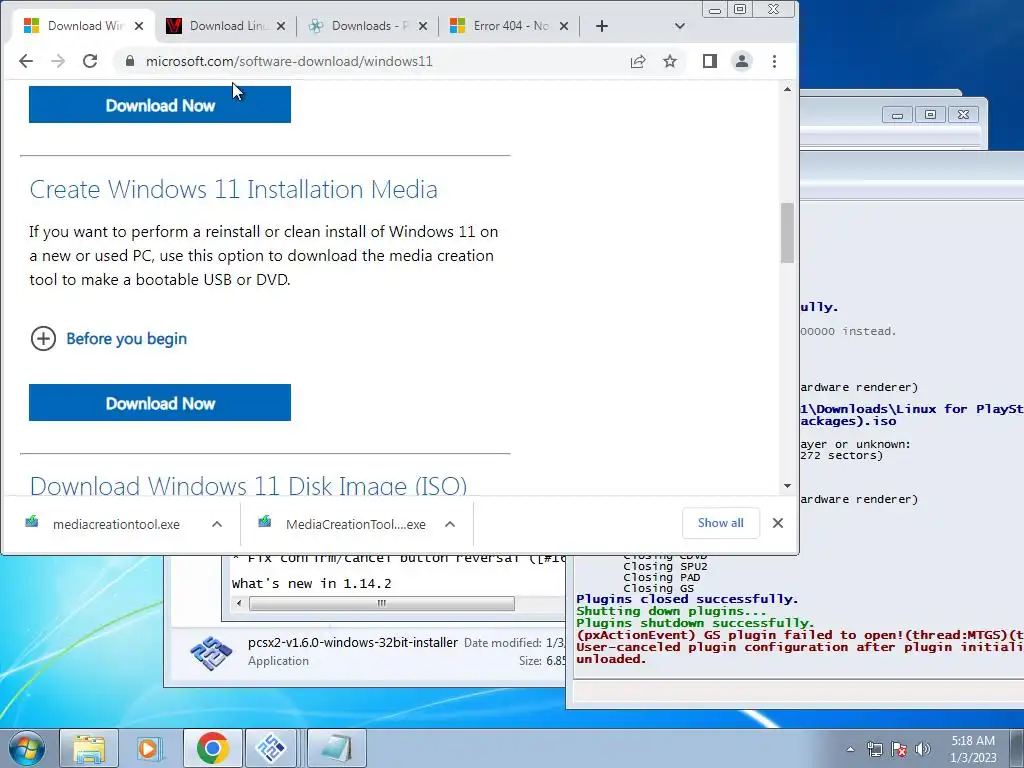
Task: Click volume speaker tray icon
Action: [x=923, y=749]
